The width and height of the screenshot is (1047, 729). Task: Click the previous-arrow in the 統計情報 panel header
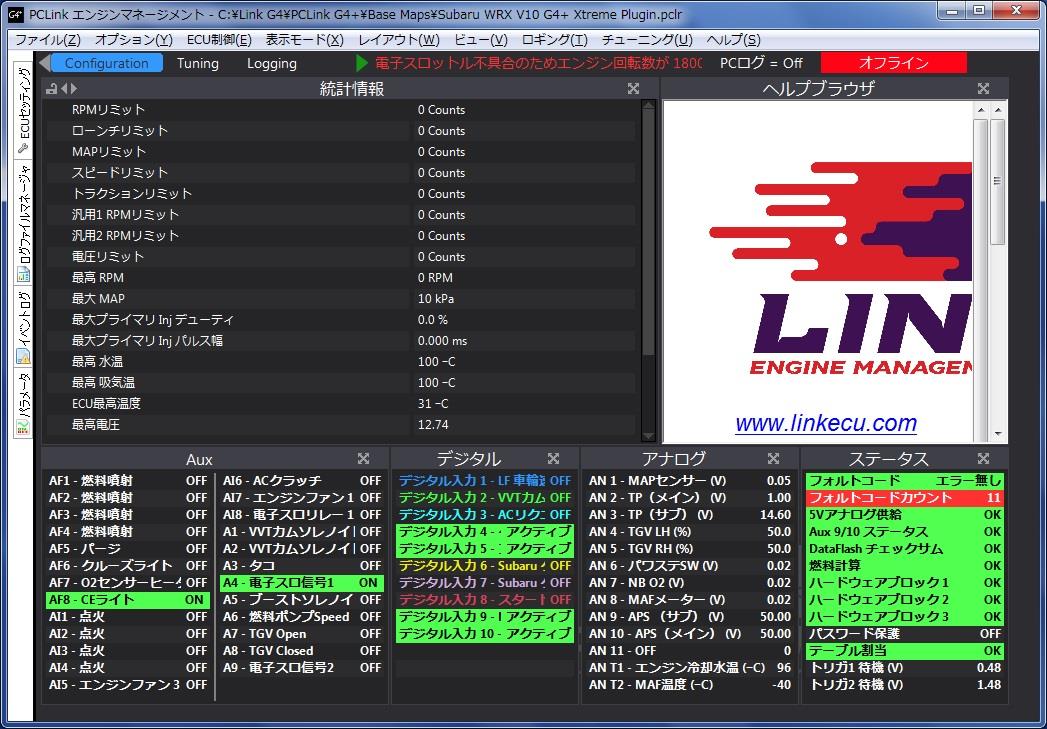(64, 89)
